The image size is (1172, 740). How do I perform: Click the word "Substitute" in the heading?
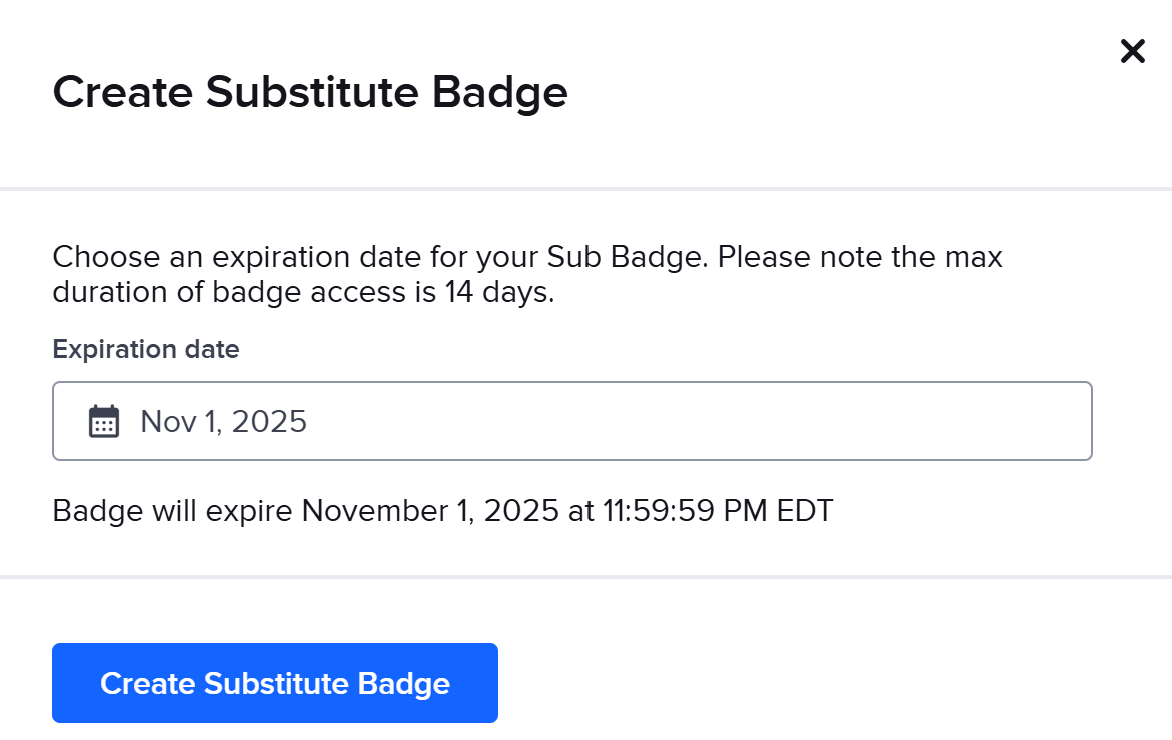[312, 92]
